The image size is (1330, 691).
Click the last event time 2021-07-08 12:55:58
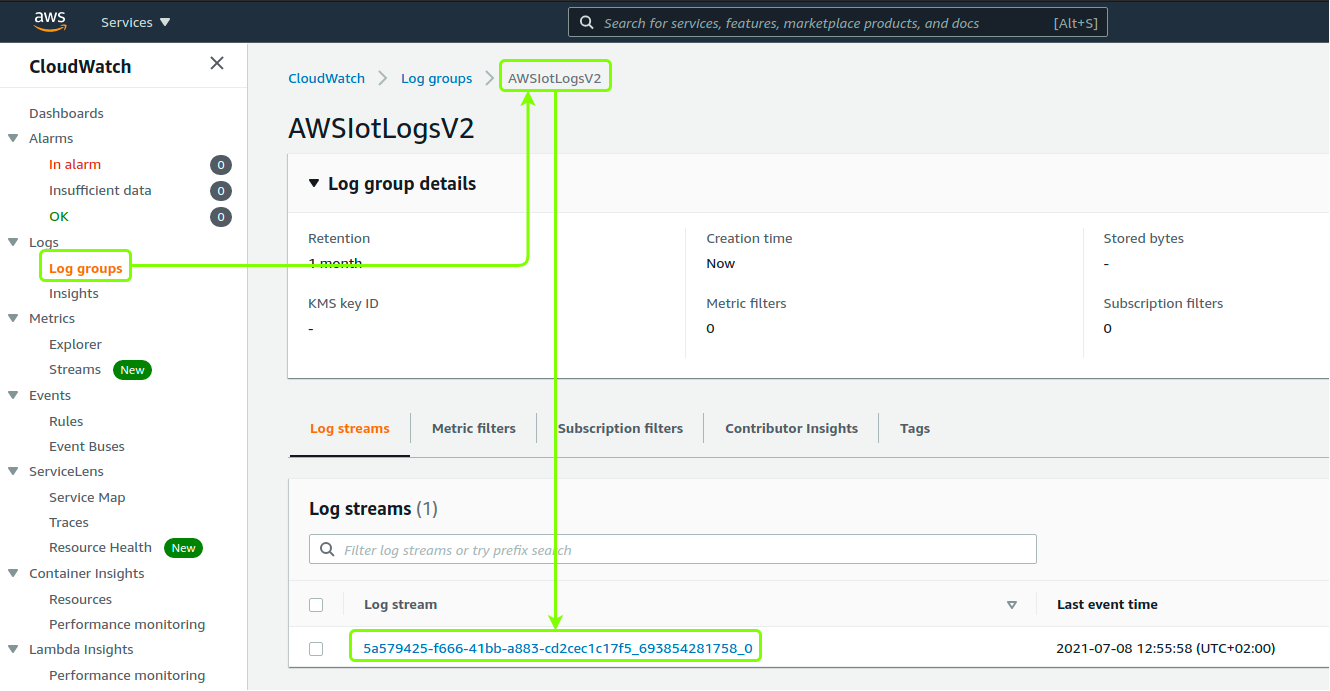click(1166, 648)
